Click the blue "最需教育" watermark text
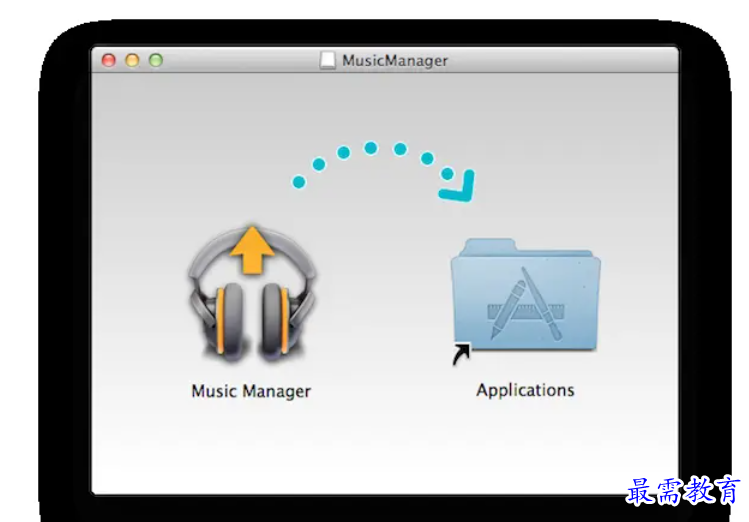 tap(683, 491)
